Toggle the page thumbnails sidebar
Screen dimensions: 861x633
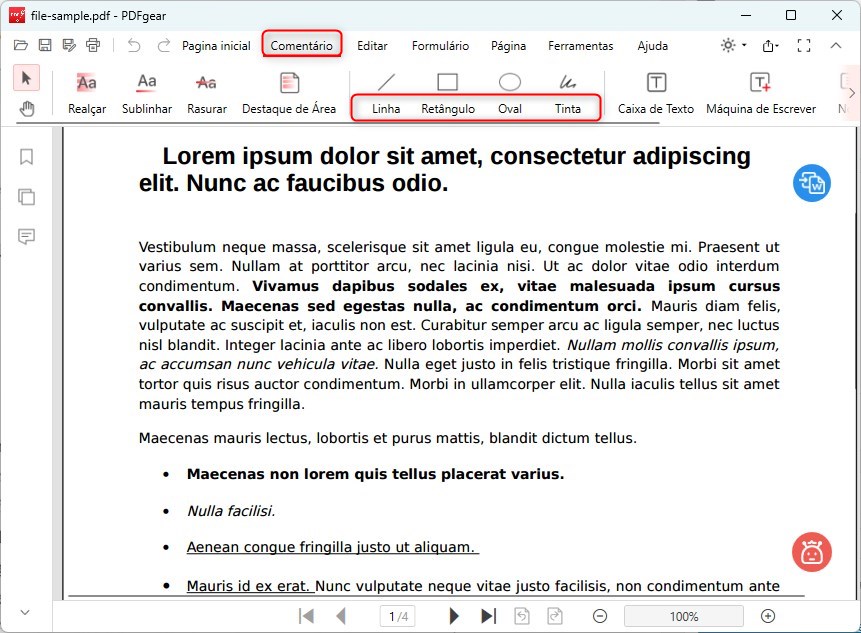[27, 197]
